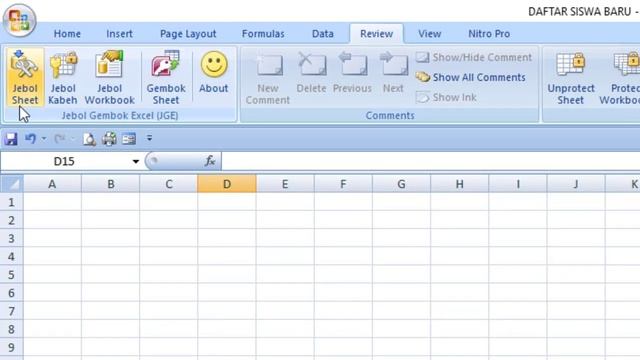Select row 8 header
640x360 pixels.
pos(11,329)
